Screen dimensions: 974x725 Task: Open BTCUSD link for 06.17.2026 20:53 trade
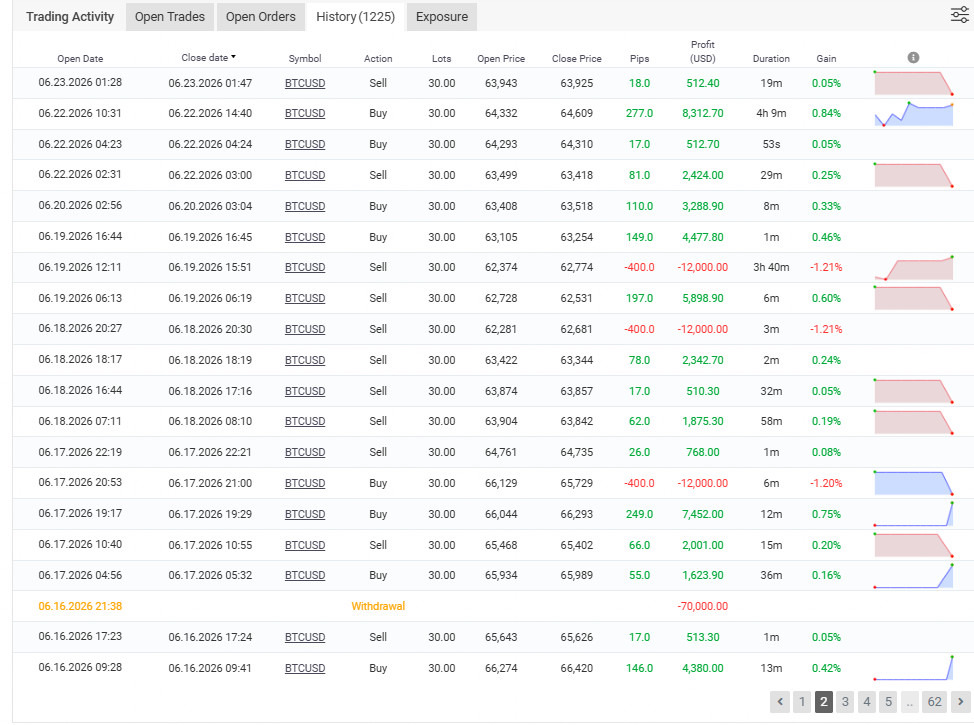point(305,483)
